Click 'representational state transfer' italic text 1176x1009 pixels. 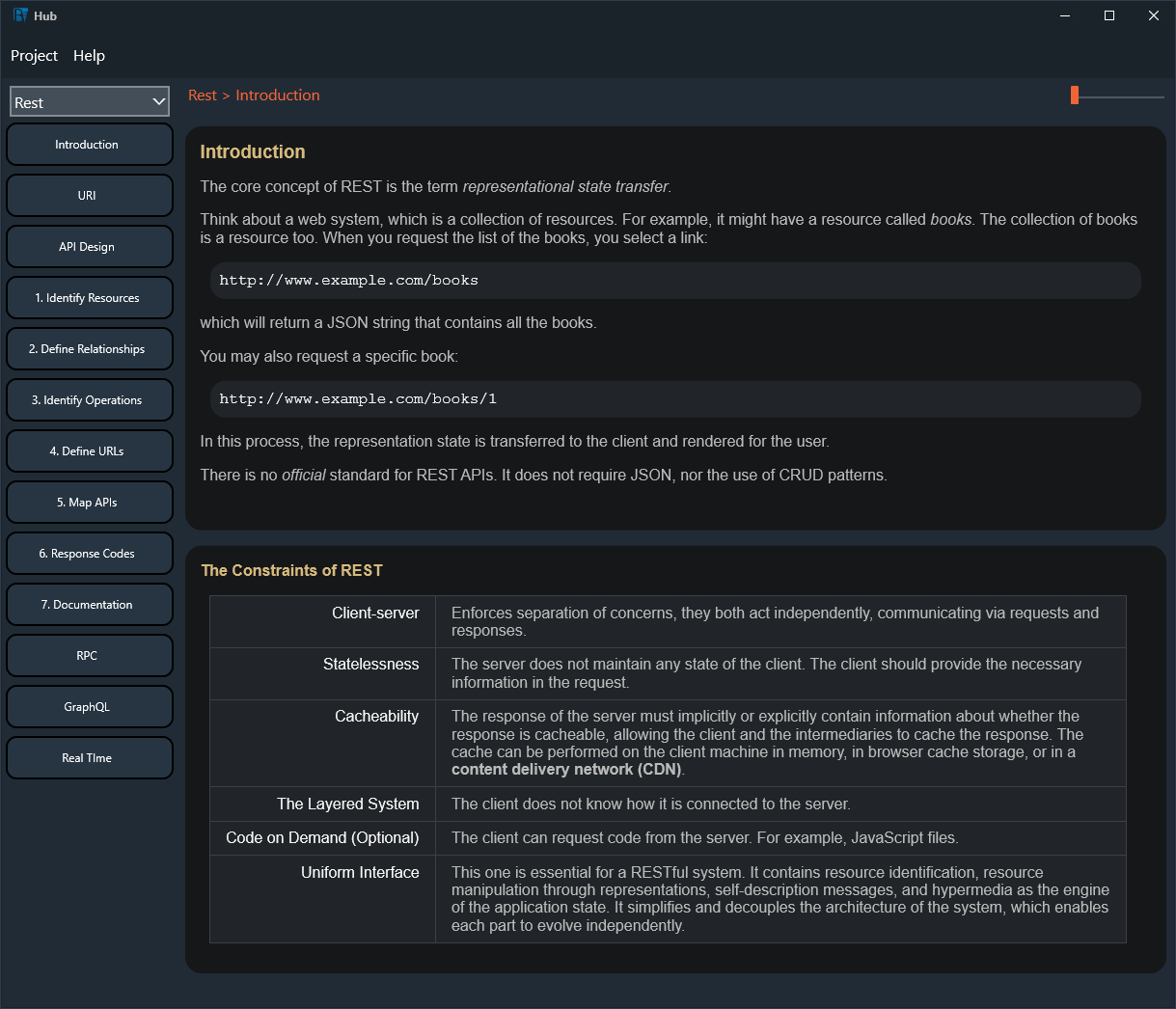point(565,187)
